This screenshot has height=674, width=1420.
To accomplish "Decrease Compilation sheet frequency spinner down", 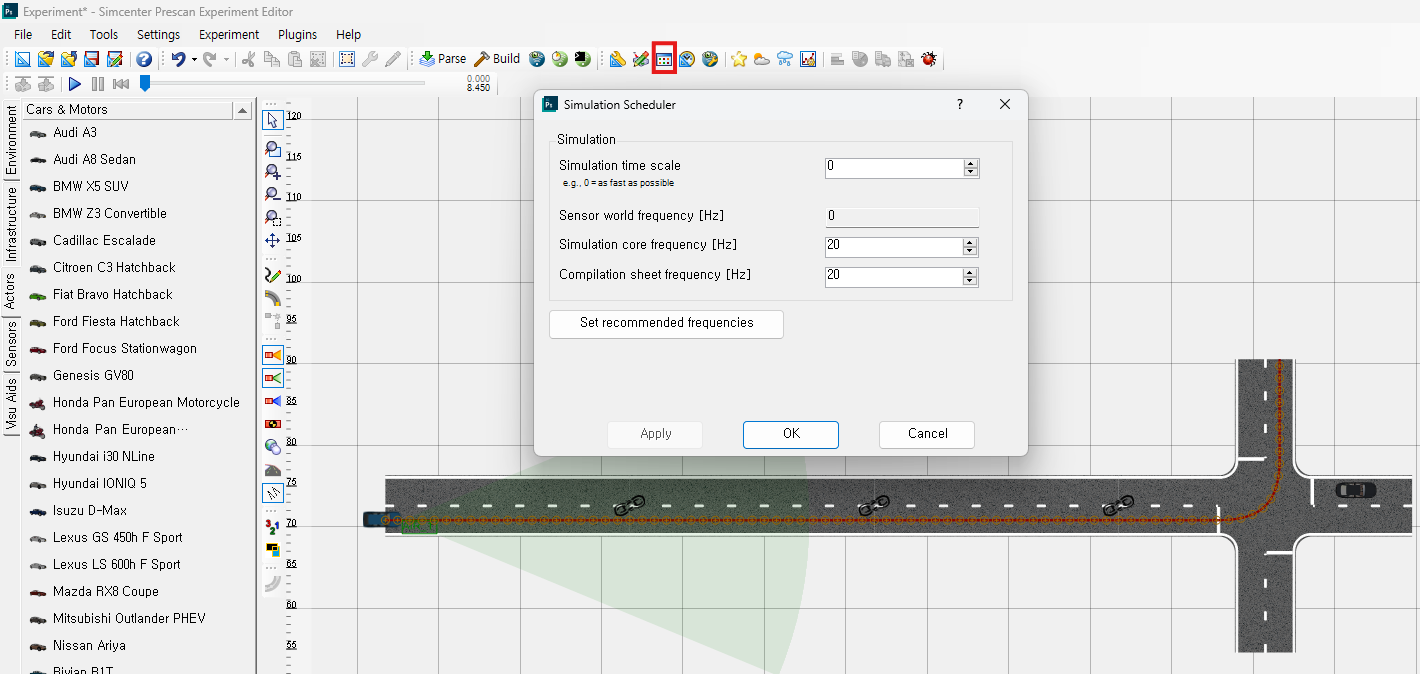I will pyautogui.click(x=970, y=282).
